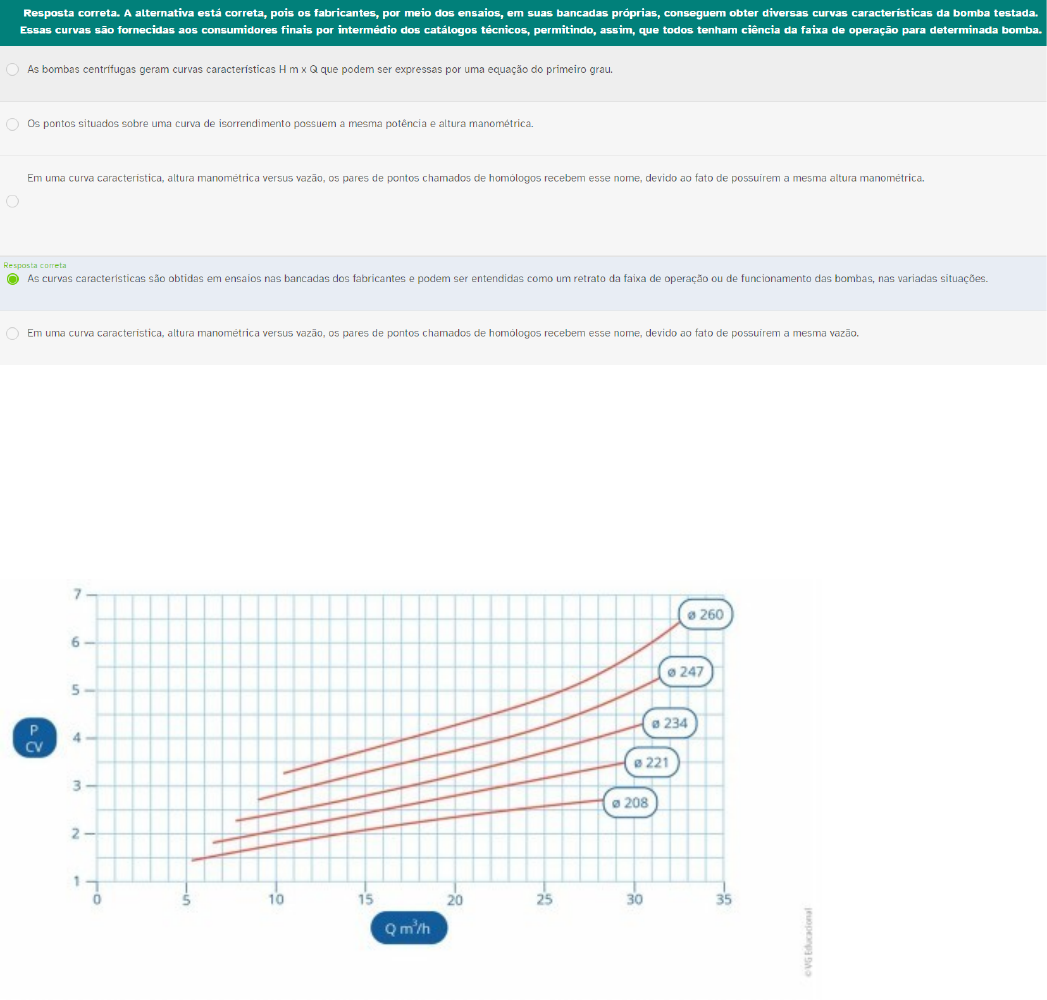Viewport: 1047px width, 1000px height.
Task: Click the 35 tick on the flow axis
Action: 725,899
